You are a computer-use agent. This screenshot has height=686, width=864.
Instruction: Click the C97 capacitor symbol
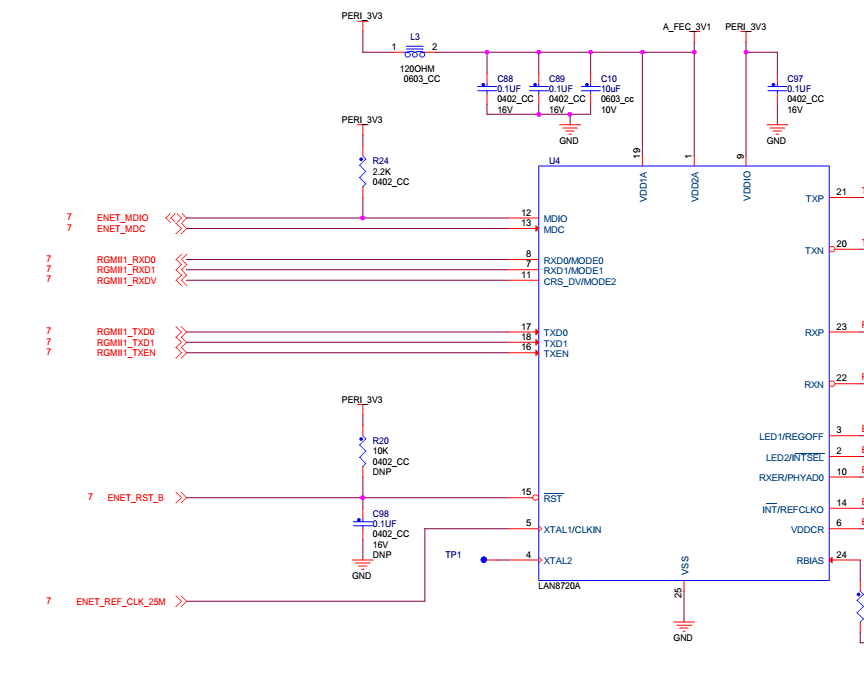[777, 88]
